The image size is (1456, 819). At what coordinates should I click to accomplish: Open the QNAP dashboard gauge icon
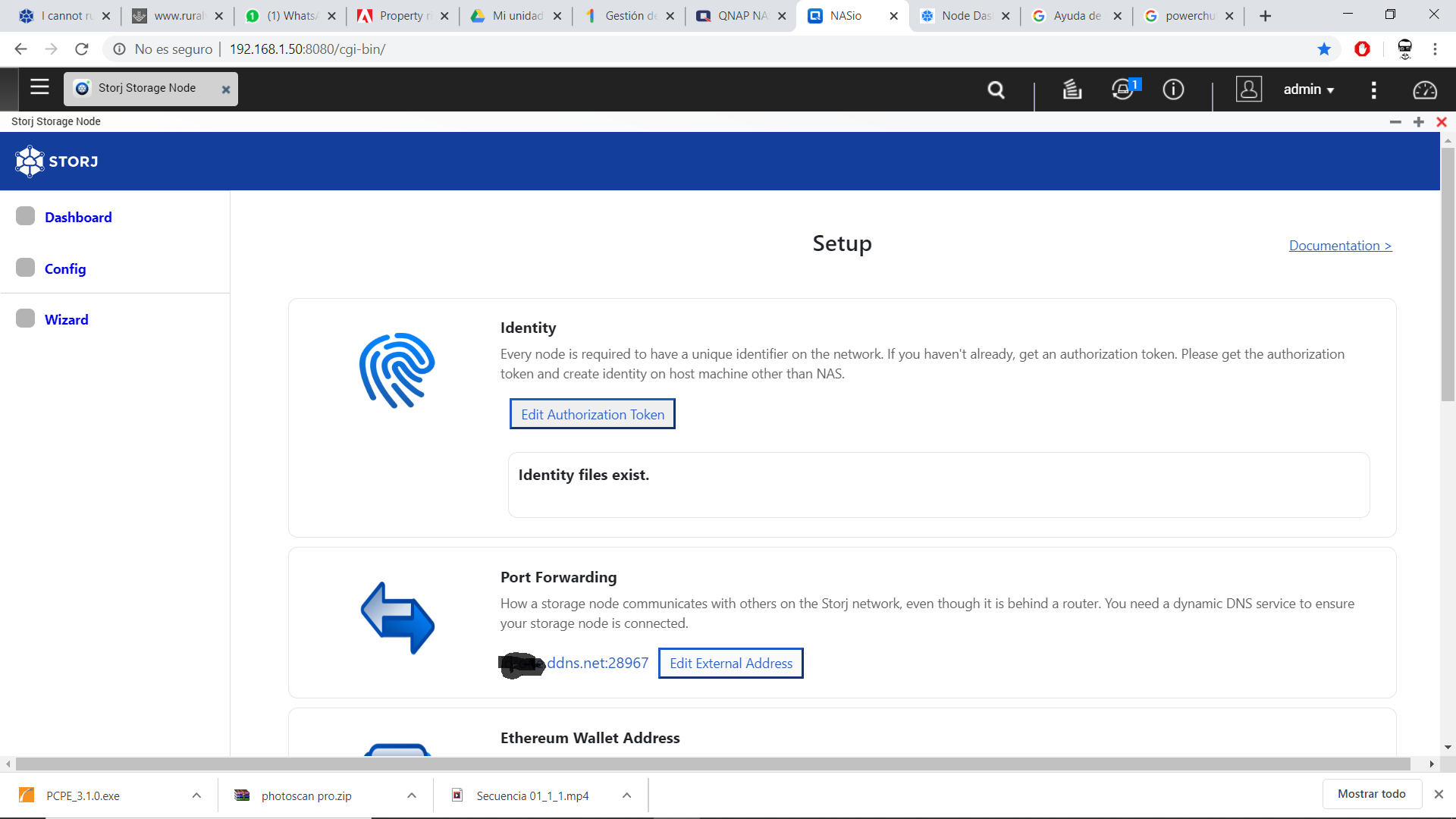(x=1424, y=90)
